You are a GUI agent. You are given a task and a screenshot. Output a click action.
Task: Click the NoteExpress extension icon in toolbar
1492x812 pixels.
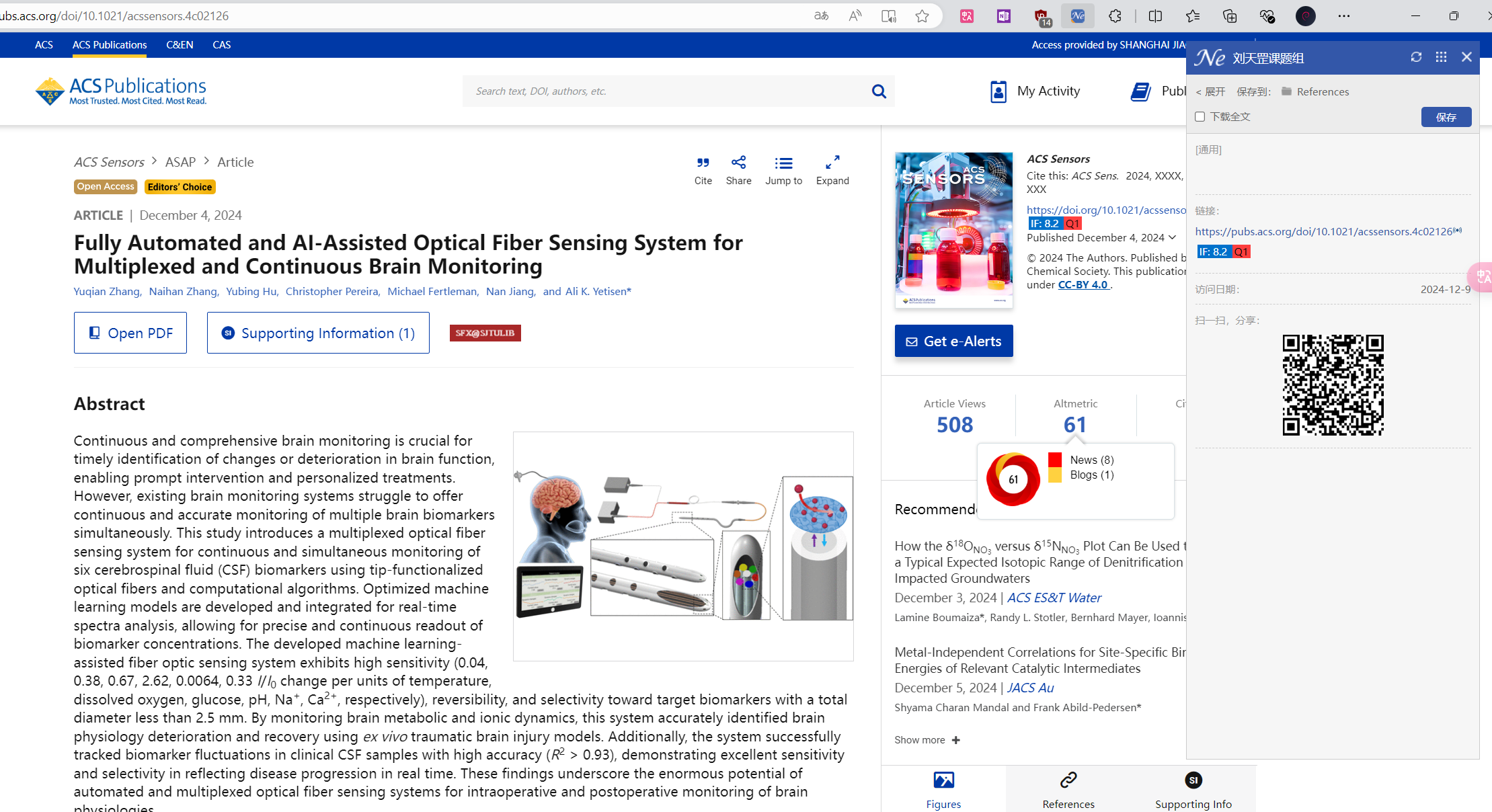click(1078, 16)
